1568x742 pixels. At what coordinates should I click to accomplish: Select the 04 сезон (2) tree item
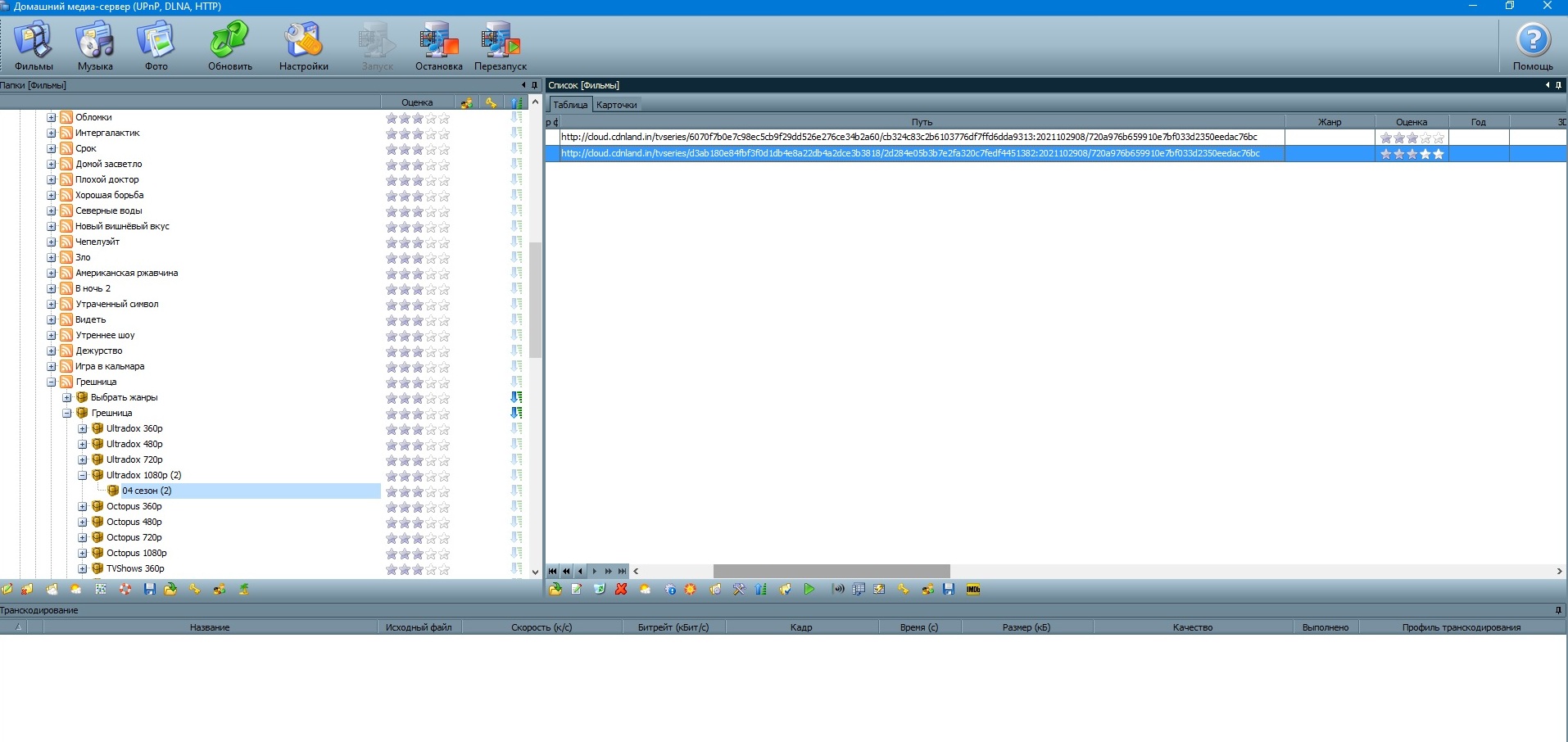(147, 491)
